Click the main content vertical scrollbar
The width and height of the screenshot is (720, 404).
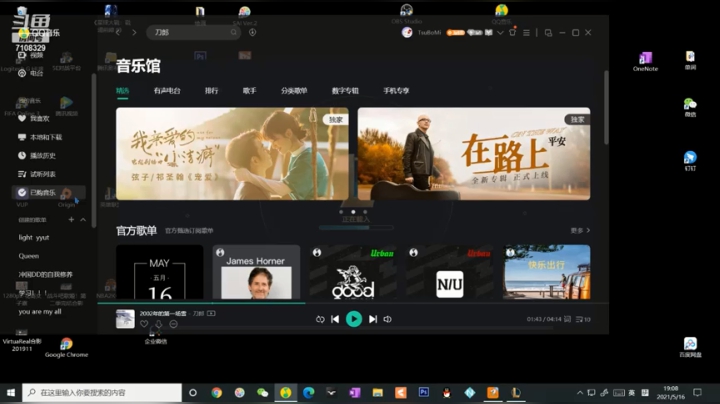pos(606,108)
